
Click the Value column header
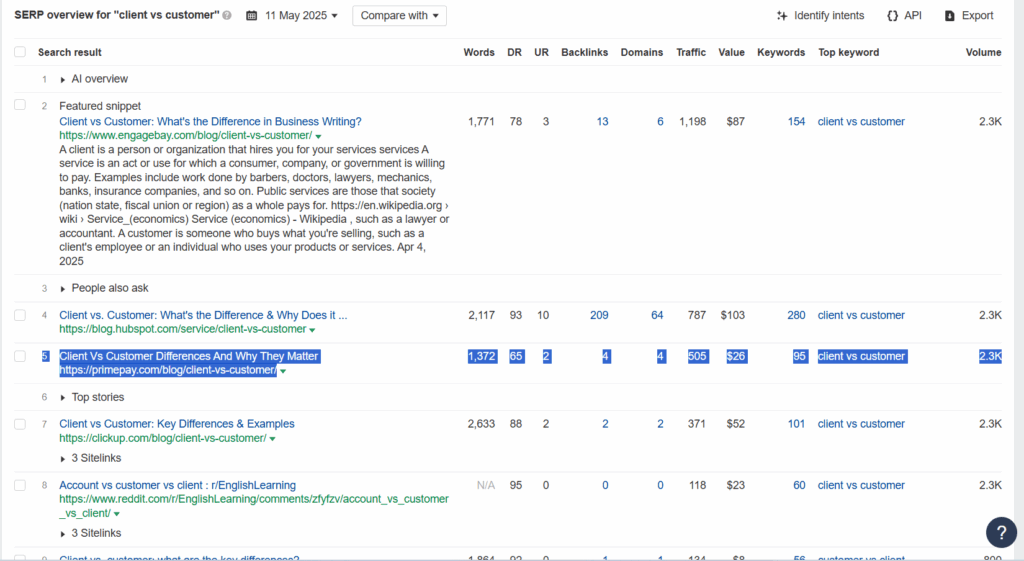[731, 52]
